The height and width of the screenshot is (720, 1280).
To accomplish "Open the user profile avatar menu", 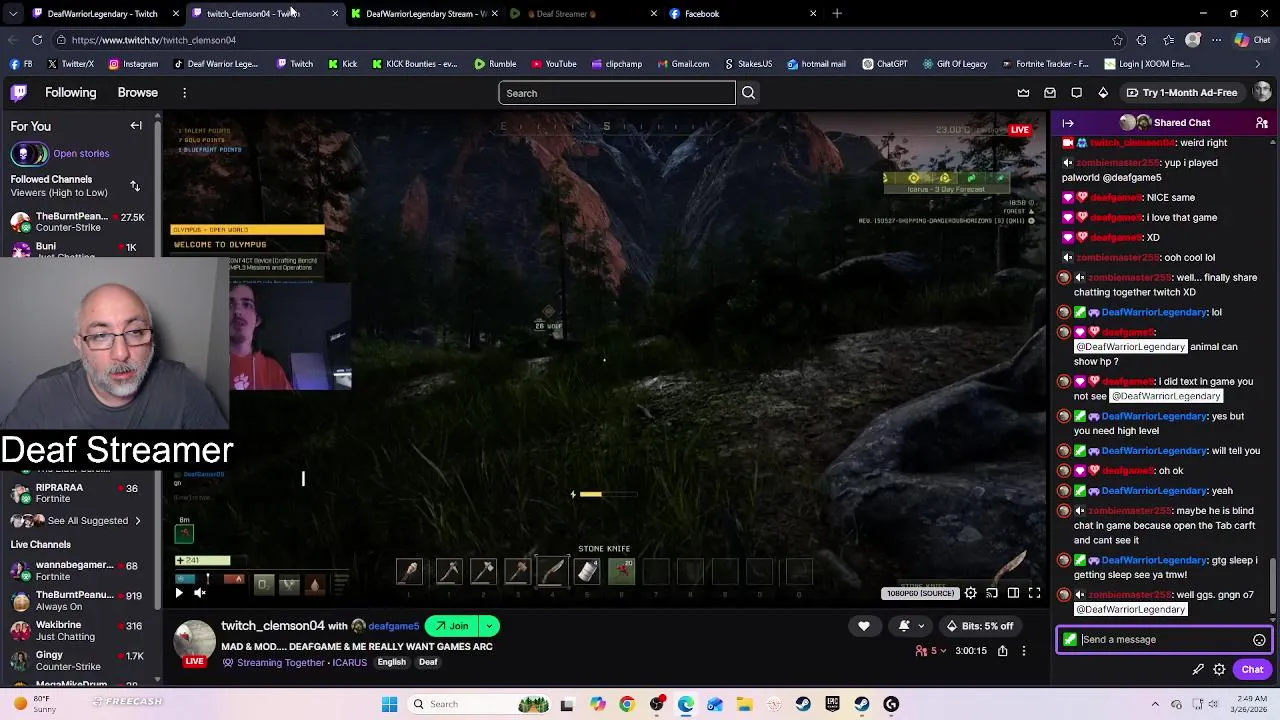I will [1262, 92].
